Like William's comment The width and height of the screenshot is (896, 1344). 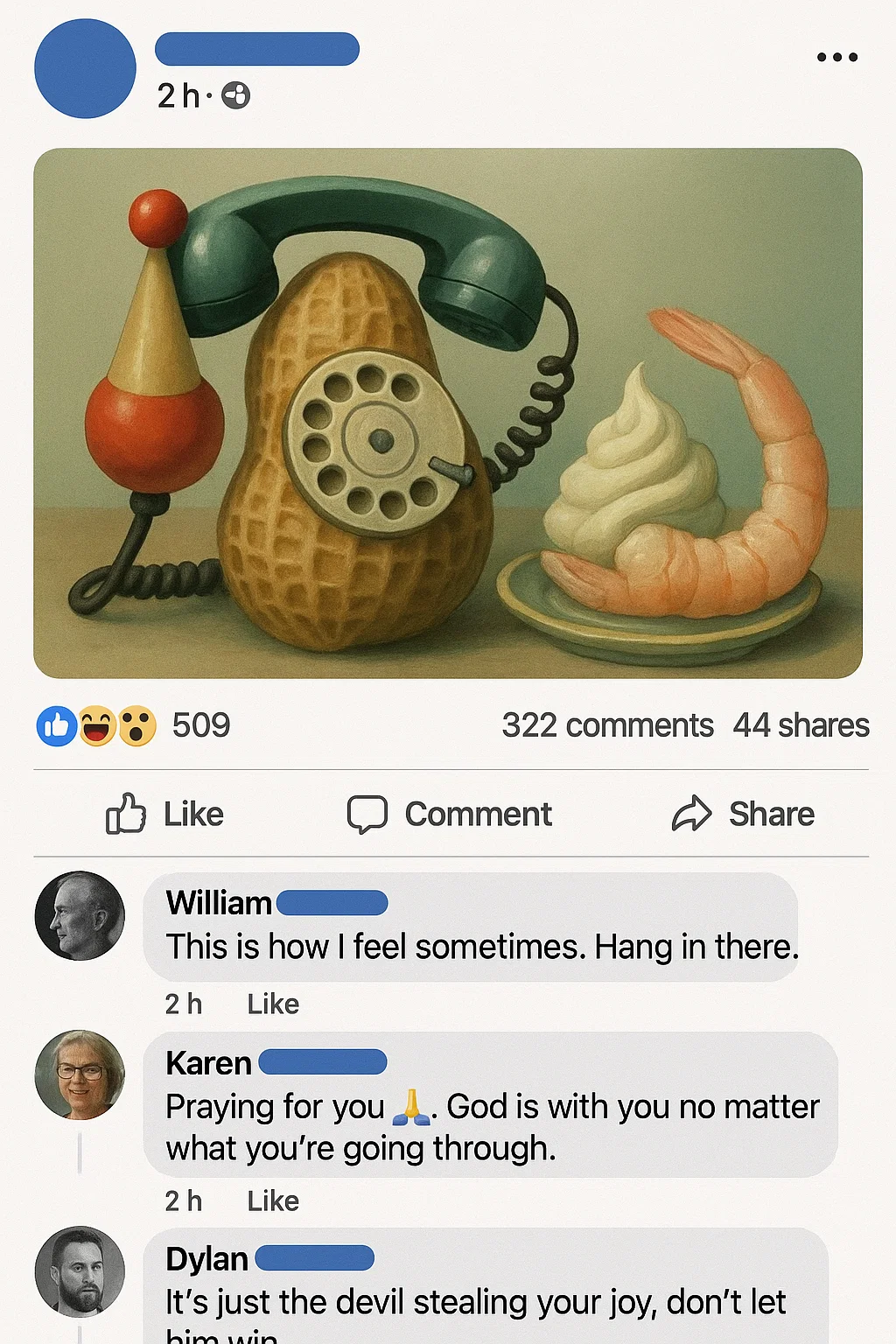(273, 1004)
